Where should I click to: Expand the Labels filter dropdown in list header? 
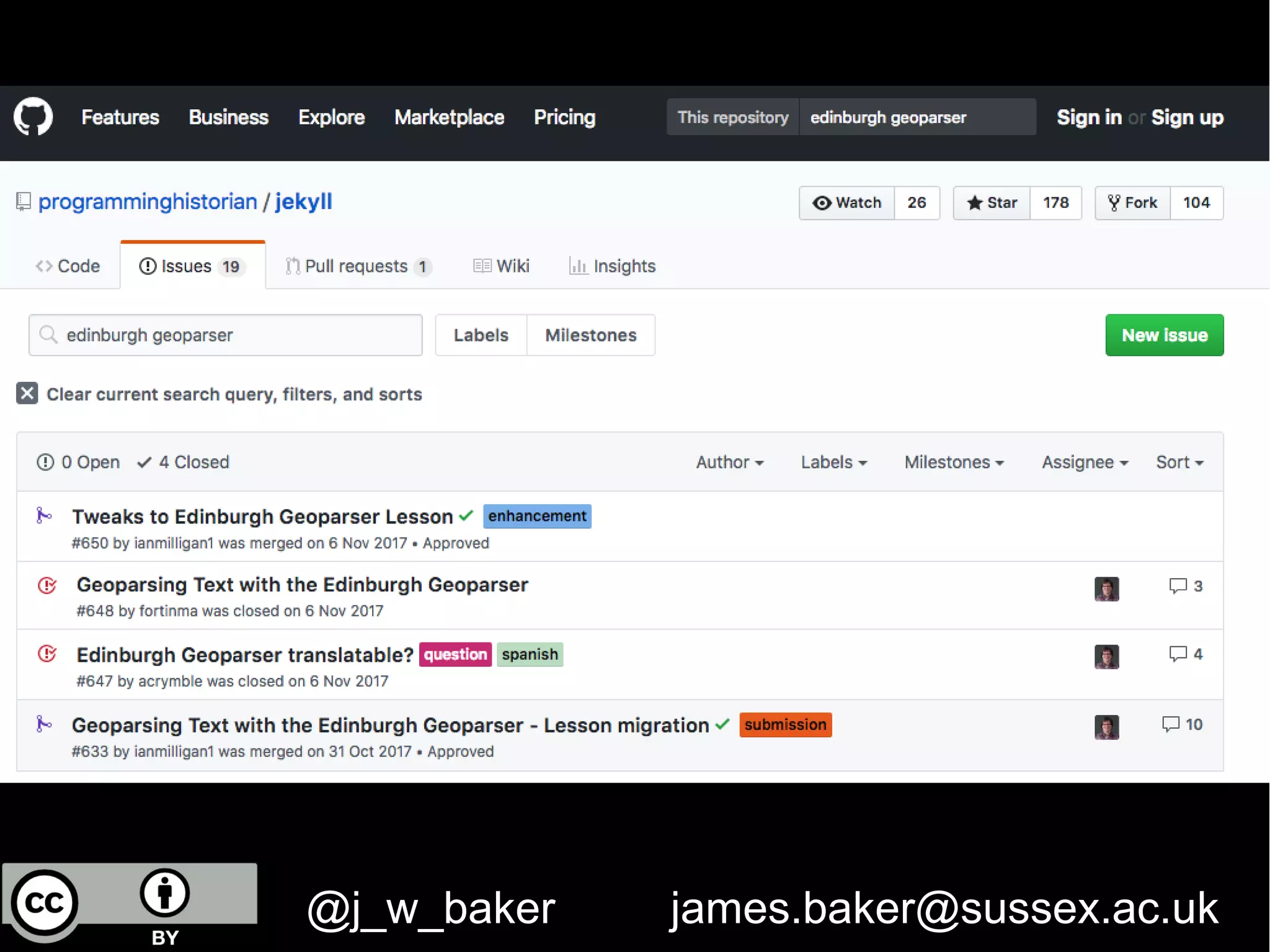(834, 462)
